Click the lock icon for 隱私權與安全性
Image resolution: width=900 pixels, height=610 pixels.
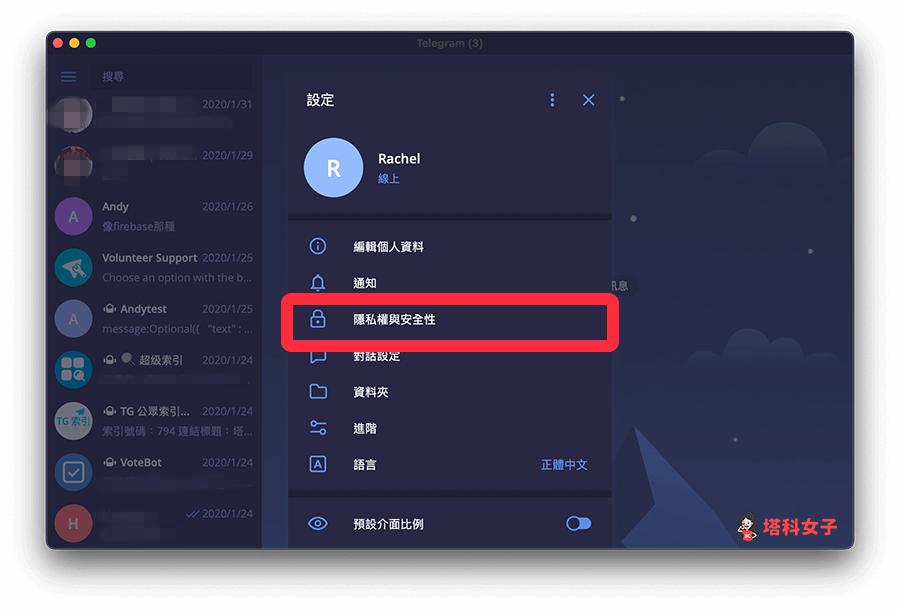[318, 318]
